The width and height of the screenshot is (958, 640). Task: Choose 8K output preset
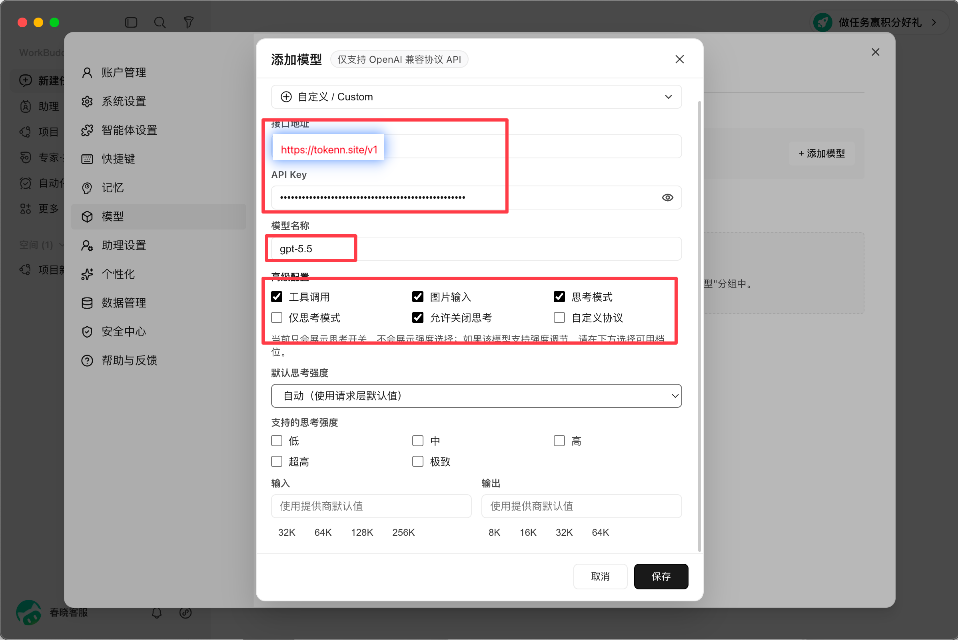coord(494,533)
